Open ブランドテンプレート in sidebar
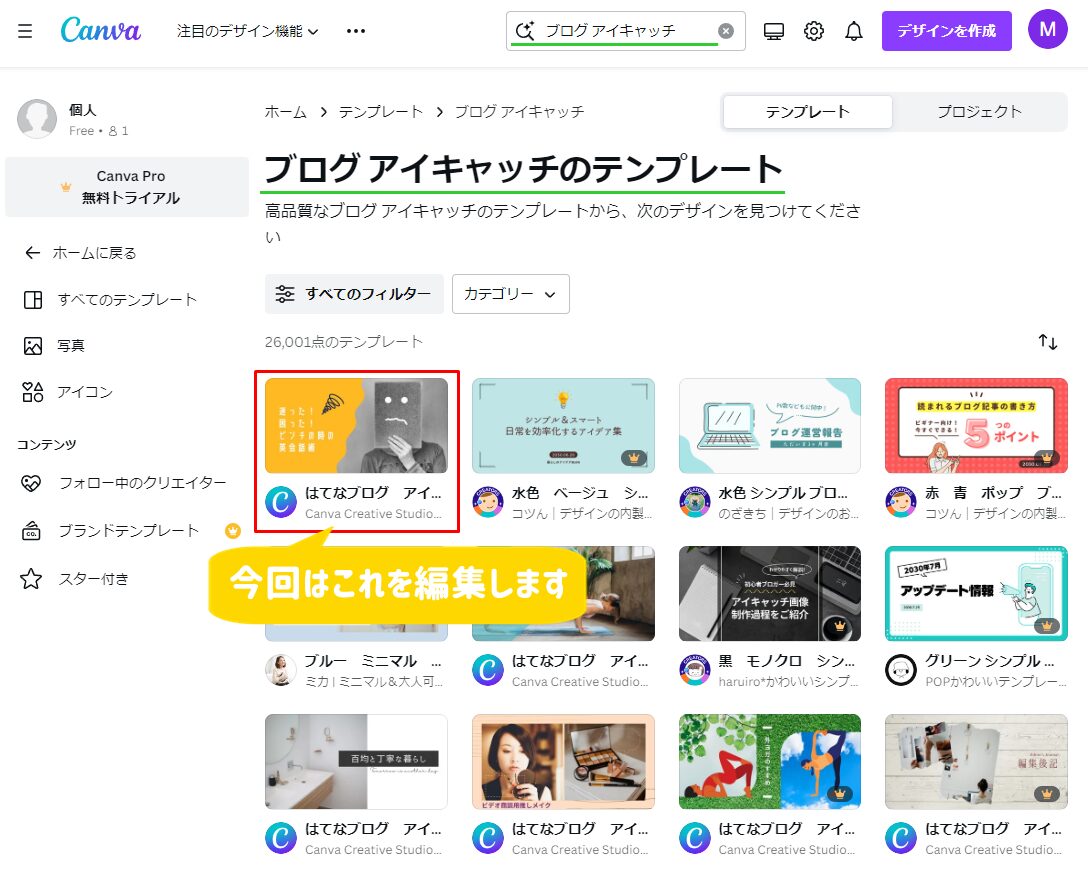1088x877 pixels. click(x=111, y=531)
